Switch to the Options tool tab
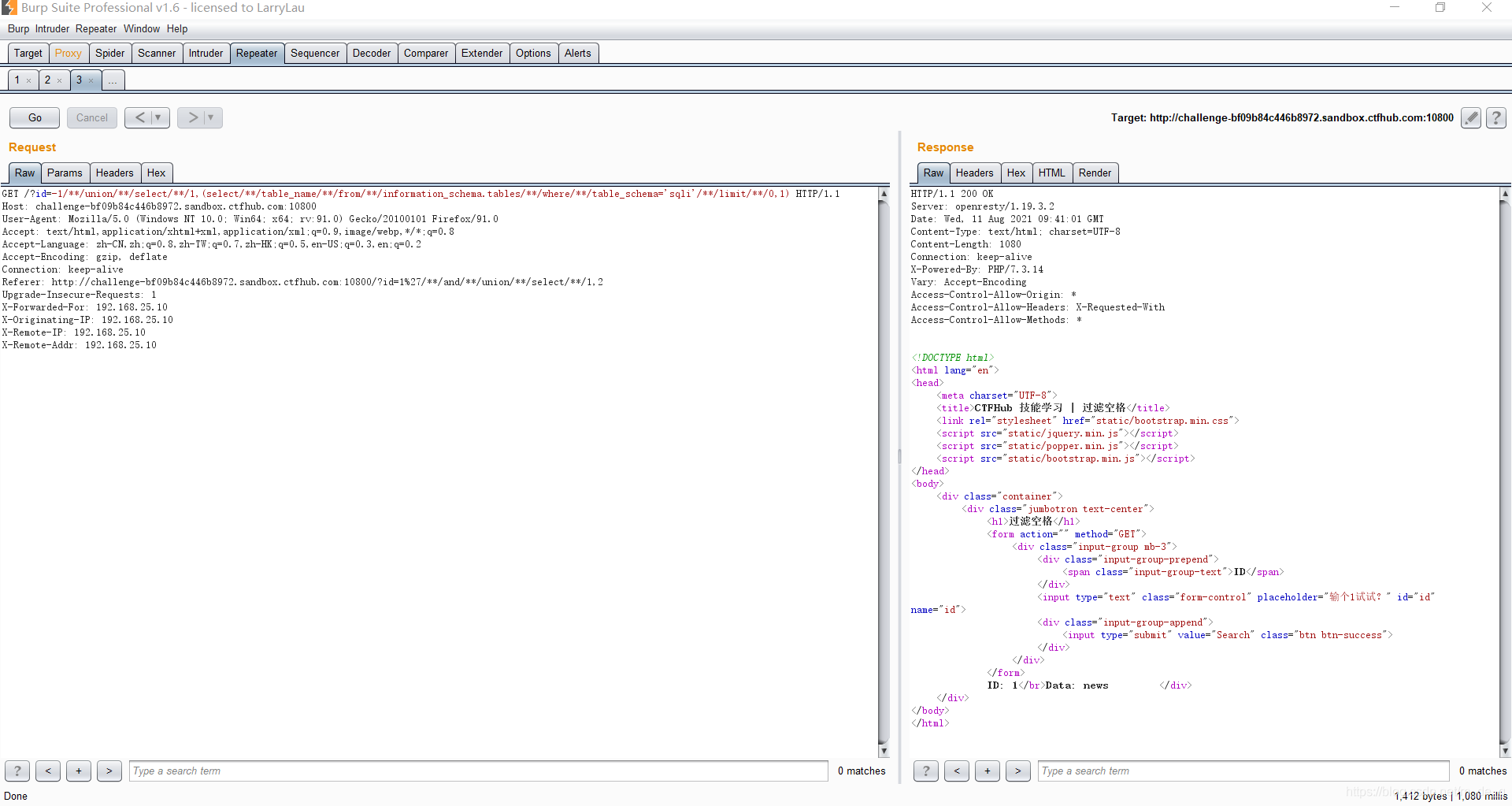This screenshot has height=806, width=1512. tap(534, 54)
